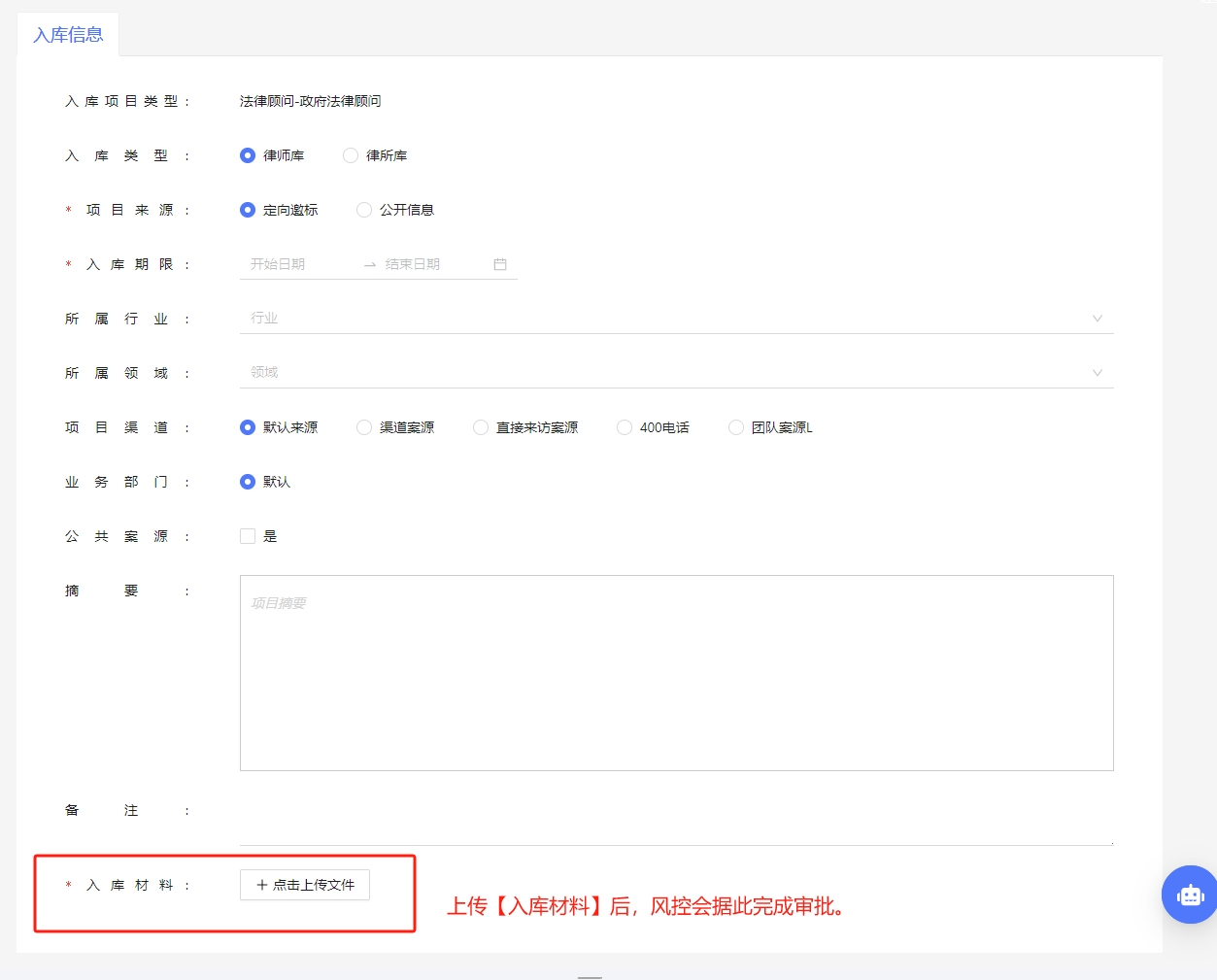Screen dimensions: 1217x980
Task: Select 默认 business department radio
Action: coord(248,482)
